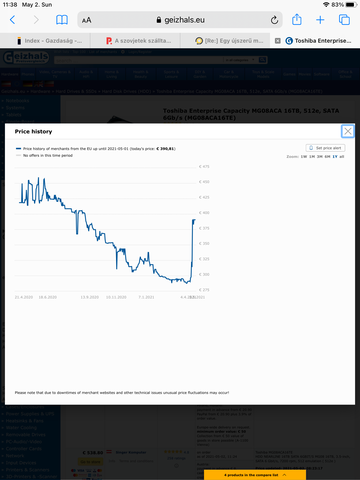Viewport: 360px width, 480px height.
Task: Open the AA reader view menu
Action: [x=86, y=20]
